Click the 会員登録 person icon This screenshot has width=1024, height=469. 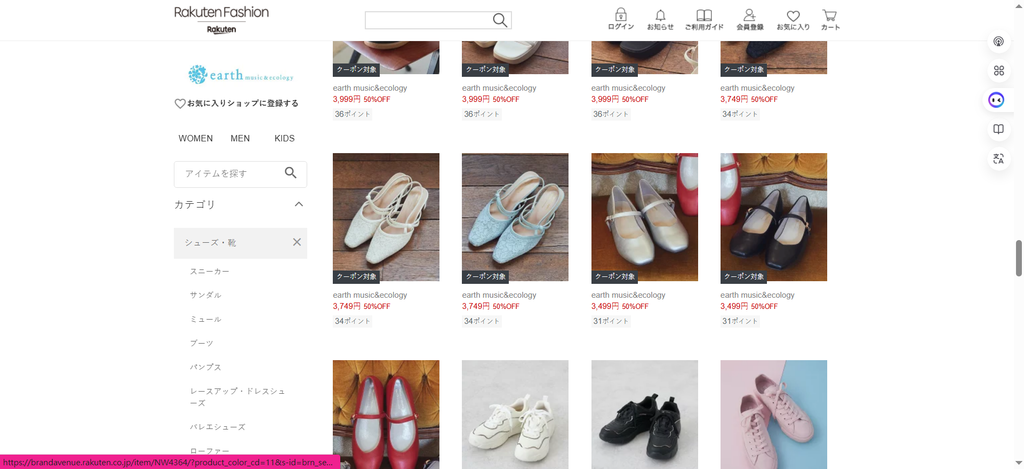(x=749, y=16)
